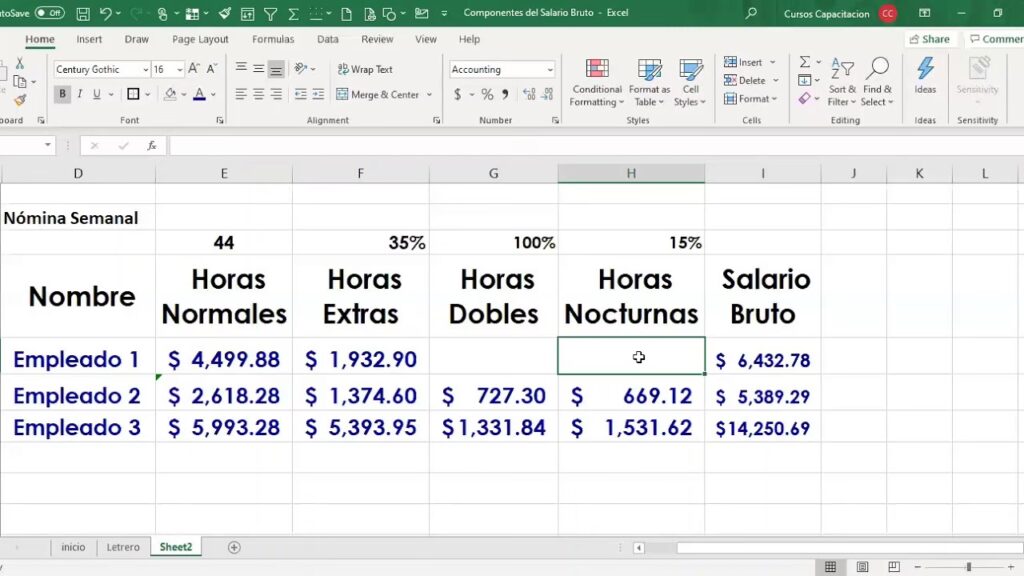Click the Comma Style icon
Viewport: 1024px width, 576px height.
pos(505,94)
